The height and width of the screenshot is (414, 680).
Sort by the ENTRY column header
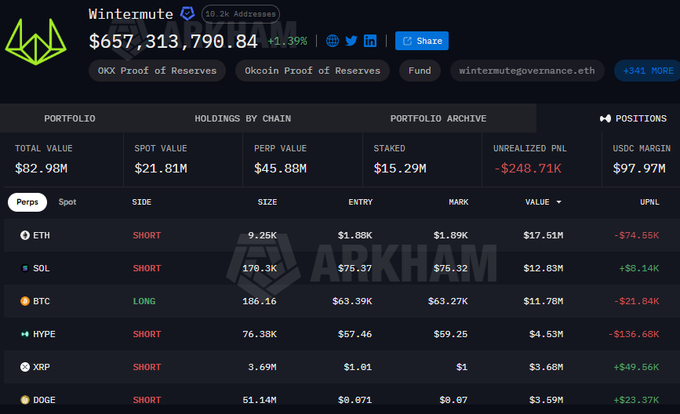click(x=360, y=202)
